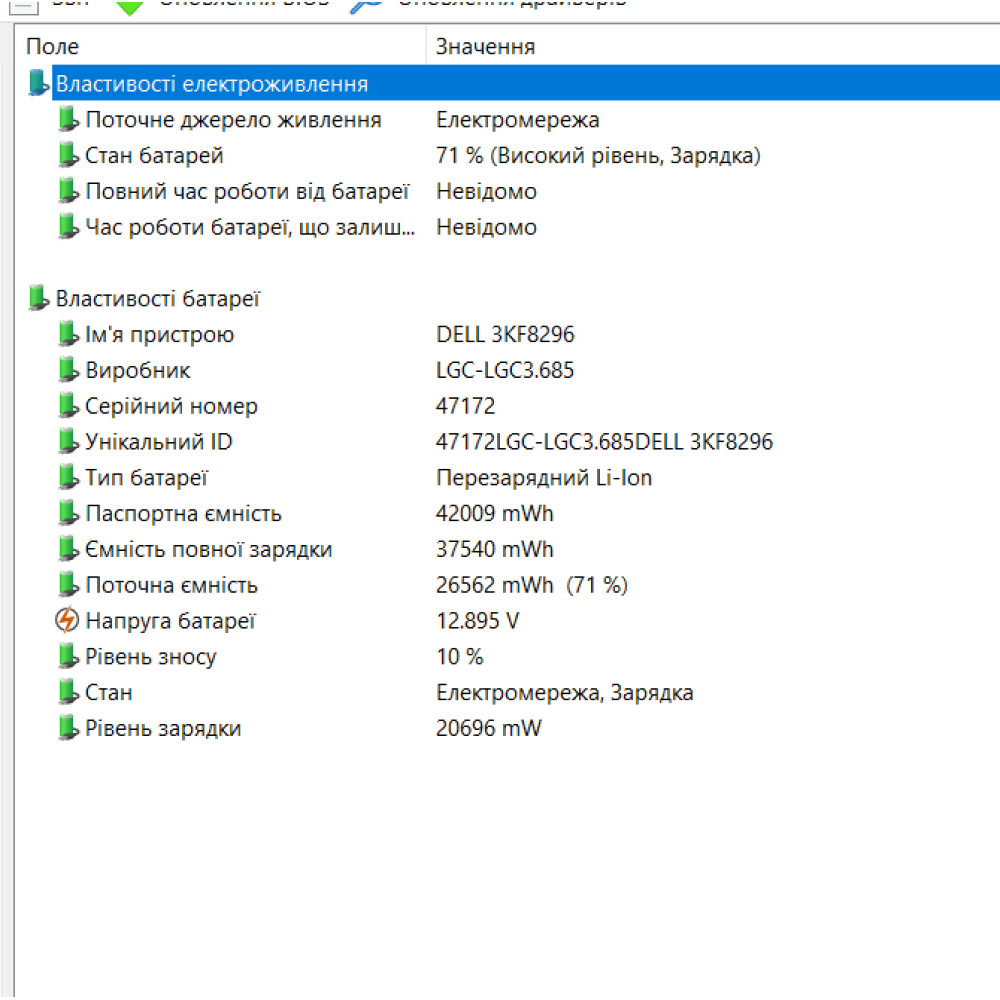
Task: Click the blue driver update icon
Action: pos(360,6)
